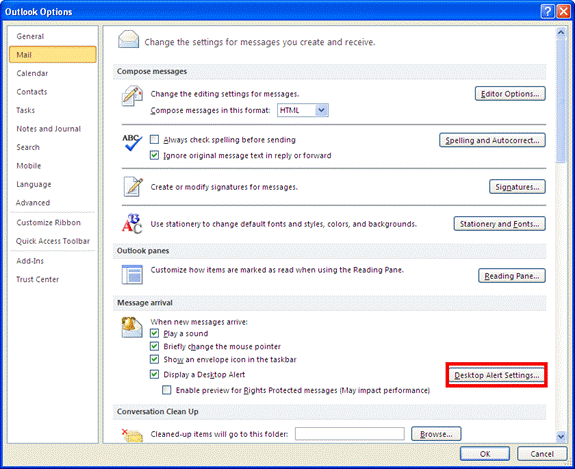Open the compose format HTML dropdown
Screen dimensions: 575x469
303,110
